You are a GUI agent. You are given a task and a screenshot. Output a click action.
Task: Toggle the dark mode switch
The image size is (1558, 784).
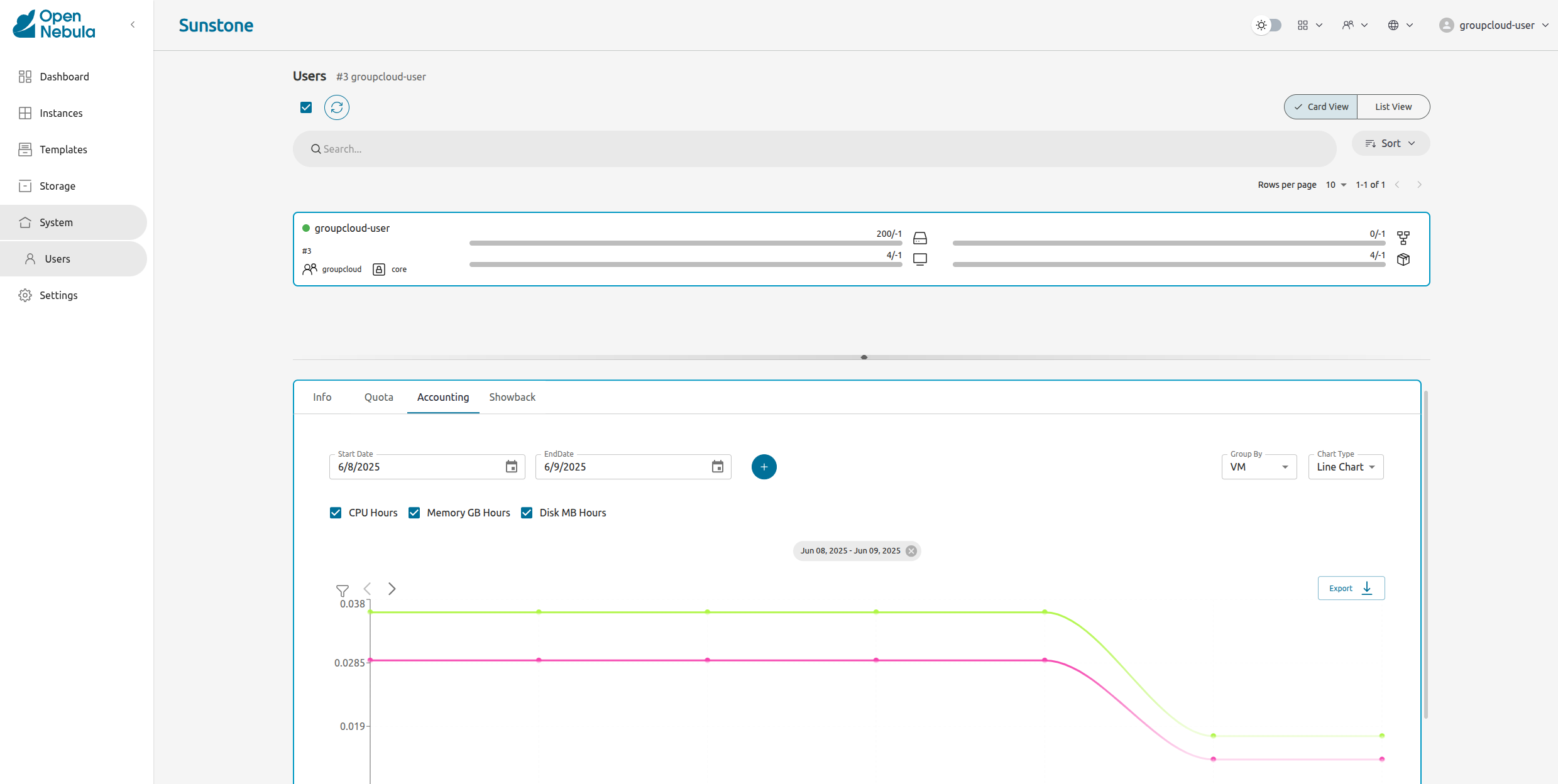click(1267, 25)
